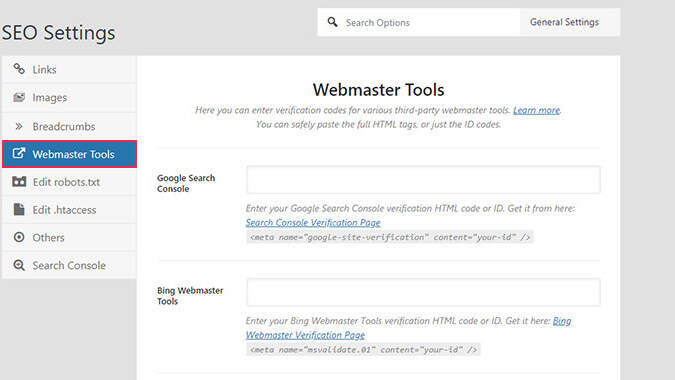Click the Google Search Console input field
This screenshot has height=380, width=675.
[423, 180]
